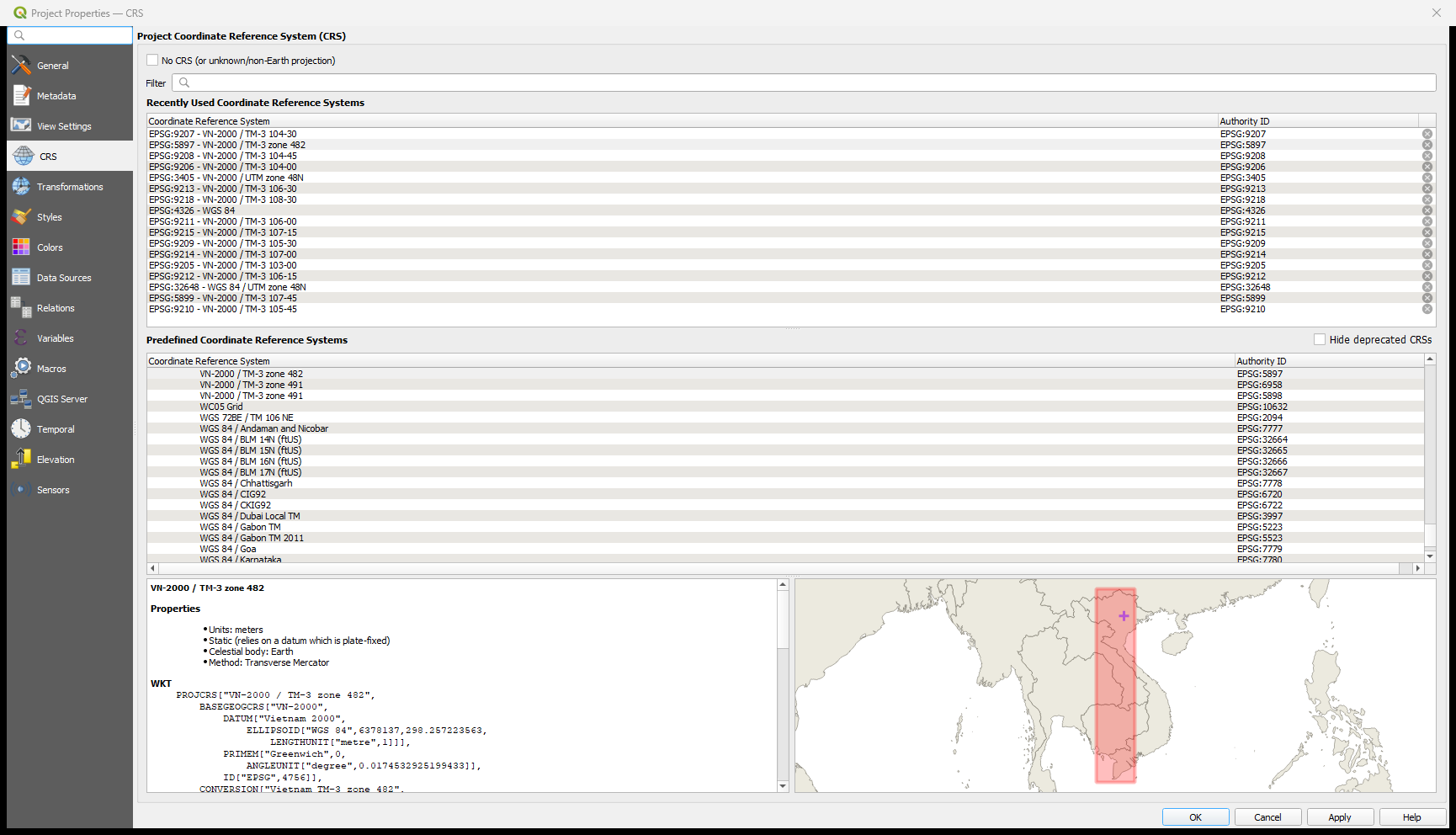
Task: Click the CRS extent preview map
Action: pyautogui.click(x=1115, y=685)
